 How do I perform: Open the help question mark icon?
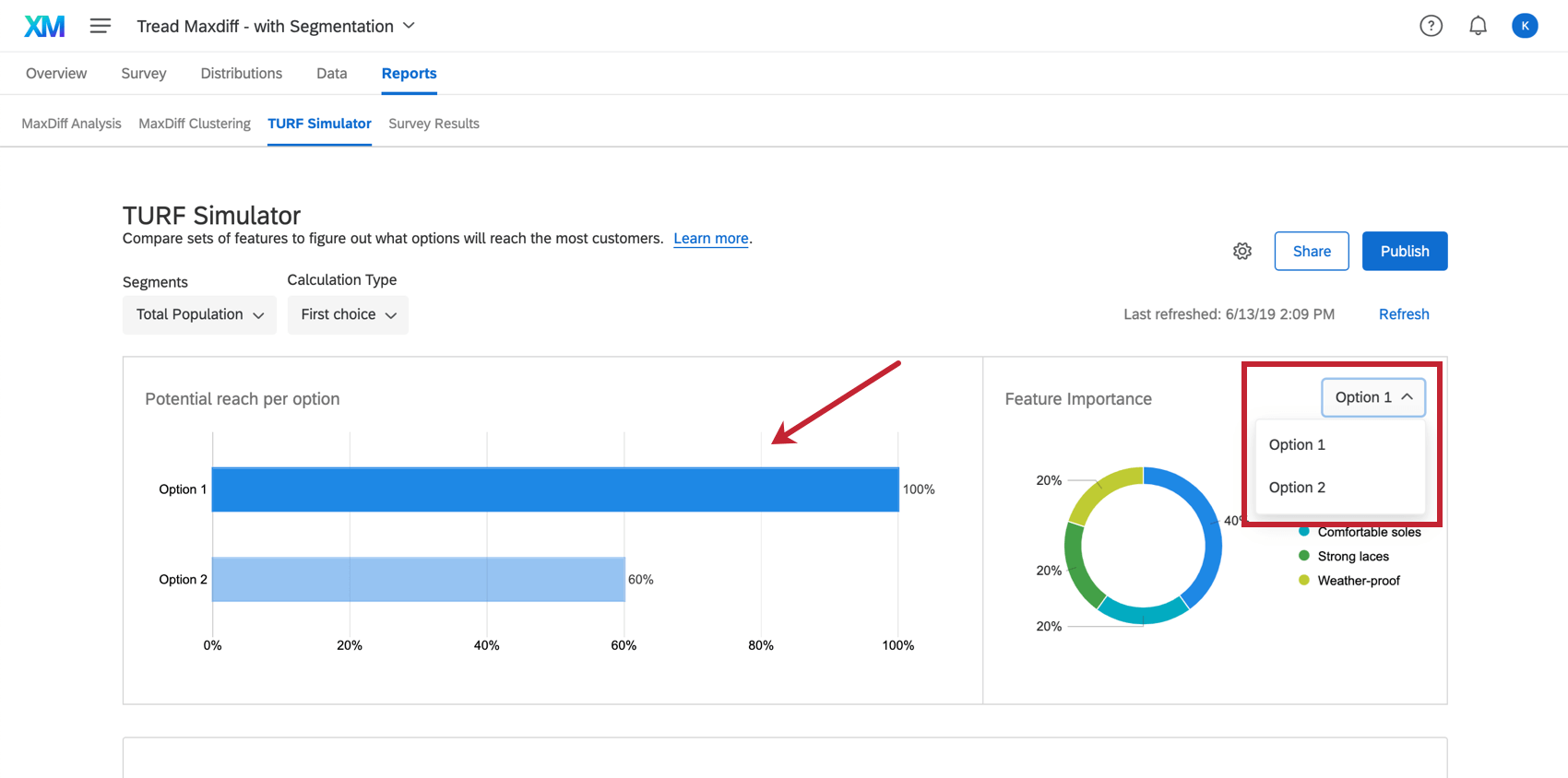[1431, 26]
